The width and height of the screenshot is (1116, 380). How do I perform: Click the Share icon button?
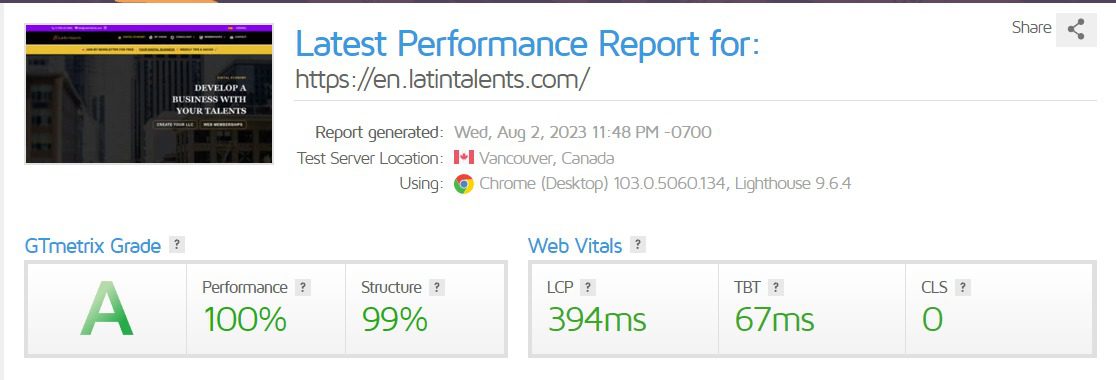[x=1076, y=30]
